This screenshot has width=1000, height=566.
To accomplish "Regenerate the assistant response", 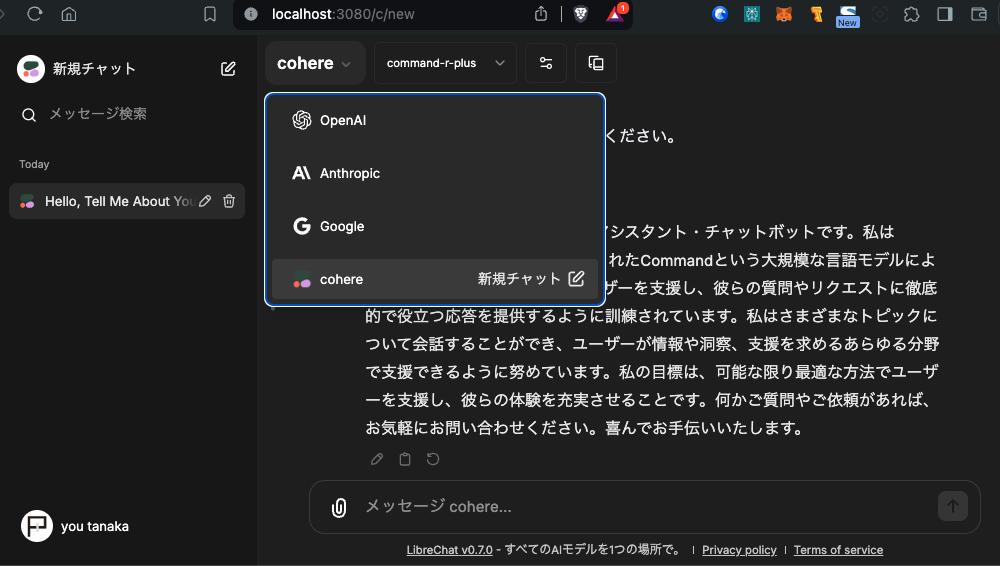I will (433, 459).
